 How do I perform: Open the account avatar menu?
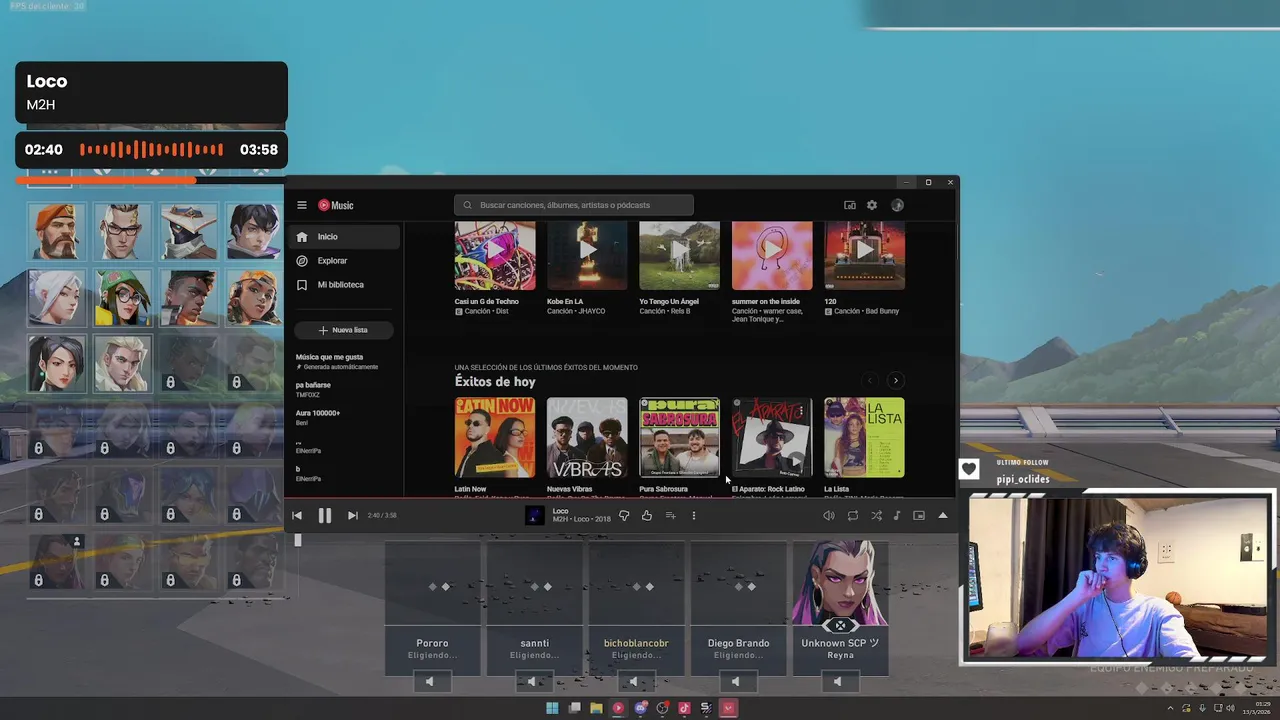coord(897,205)
